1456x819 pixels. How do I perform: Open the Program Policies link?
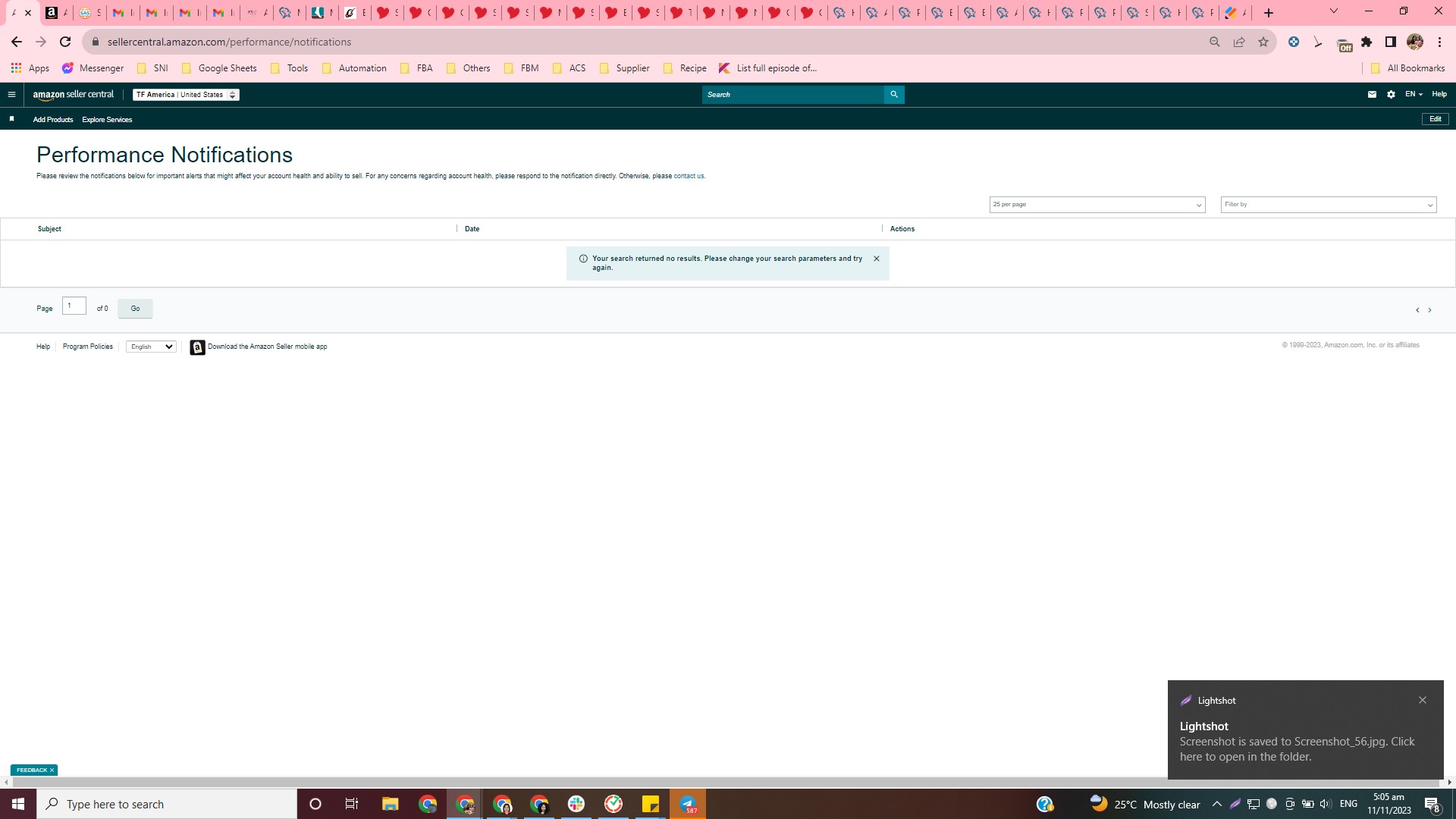[88, 347]
